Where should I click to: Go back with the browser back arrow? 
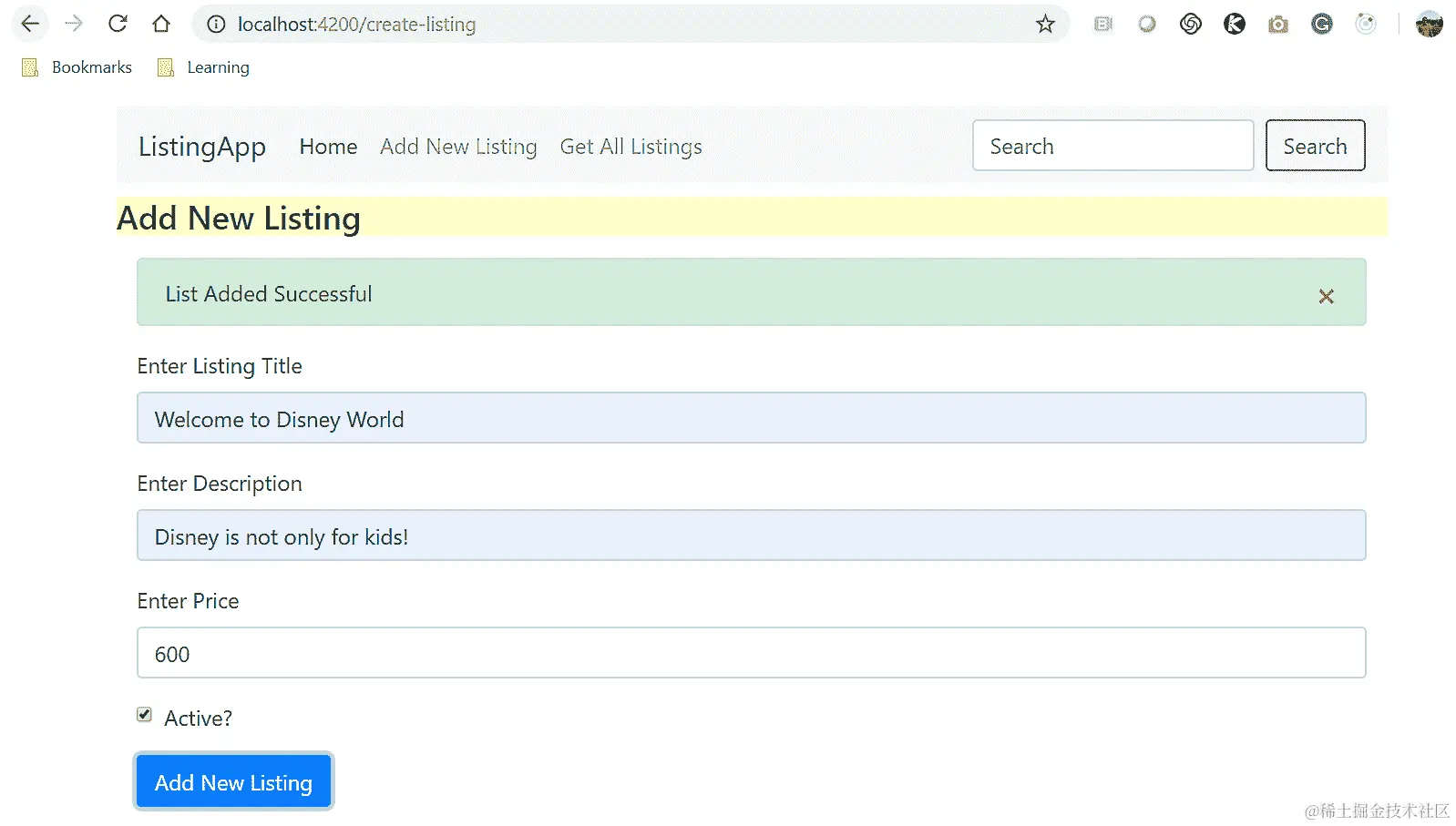point(30,24)
